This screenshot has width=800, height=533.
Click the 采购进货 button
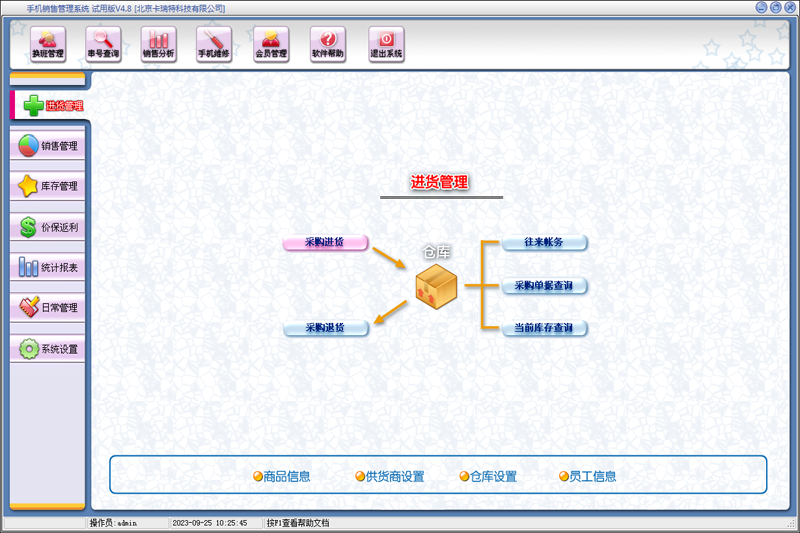(x=325, y=242)
